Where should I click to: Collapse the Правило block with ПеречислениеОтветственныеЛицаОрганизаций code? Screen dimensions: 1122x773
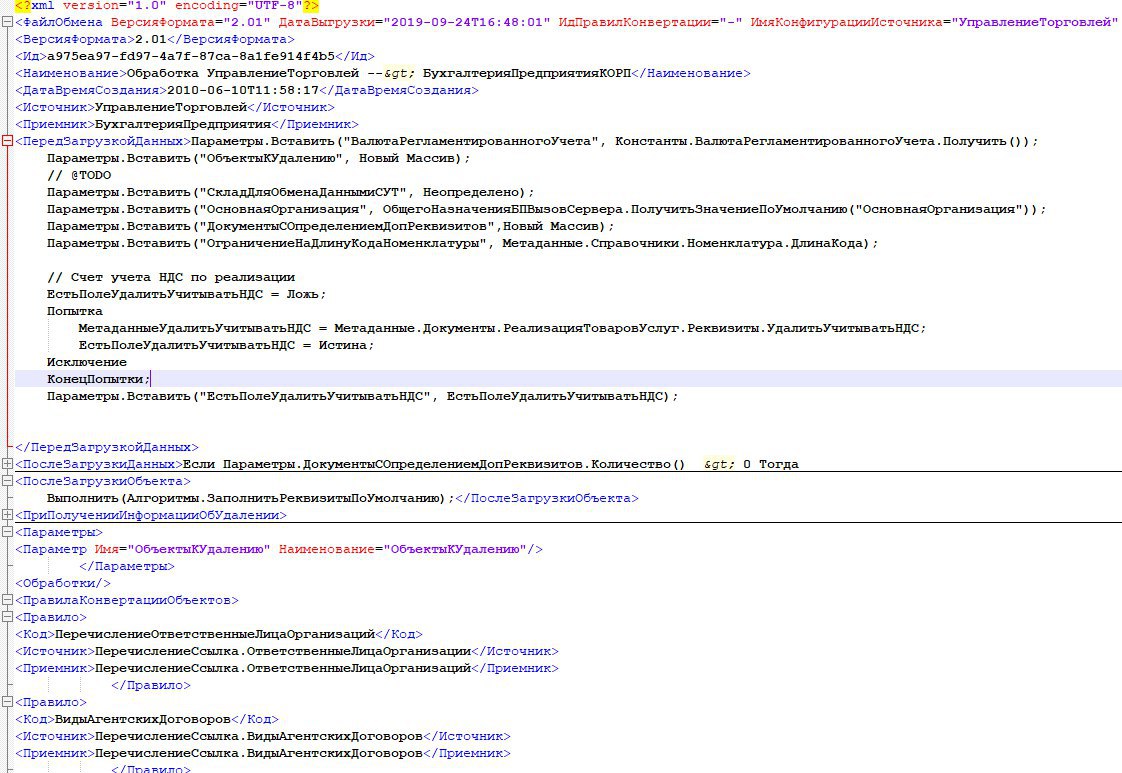pos(7,617)
